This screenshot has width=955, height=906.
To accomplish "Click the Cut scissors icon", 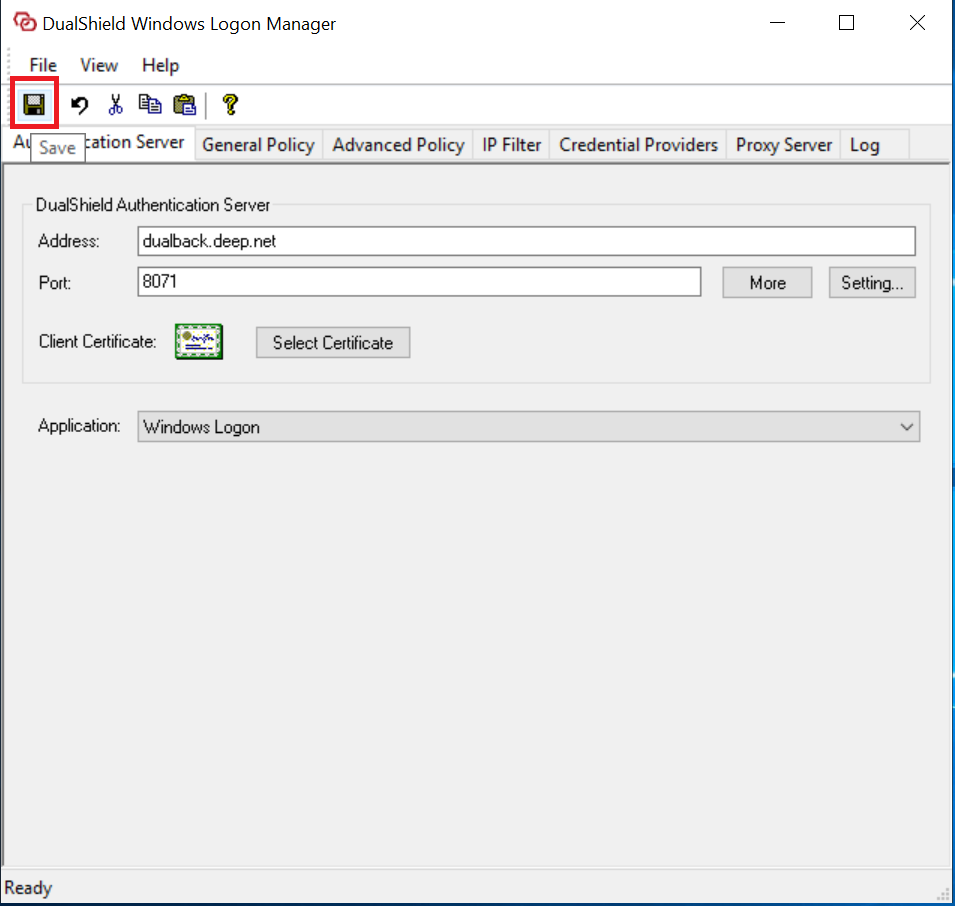I will [x=115, y=104].
